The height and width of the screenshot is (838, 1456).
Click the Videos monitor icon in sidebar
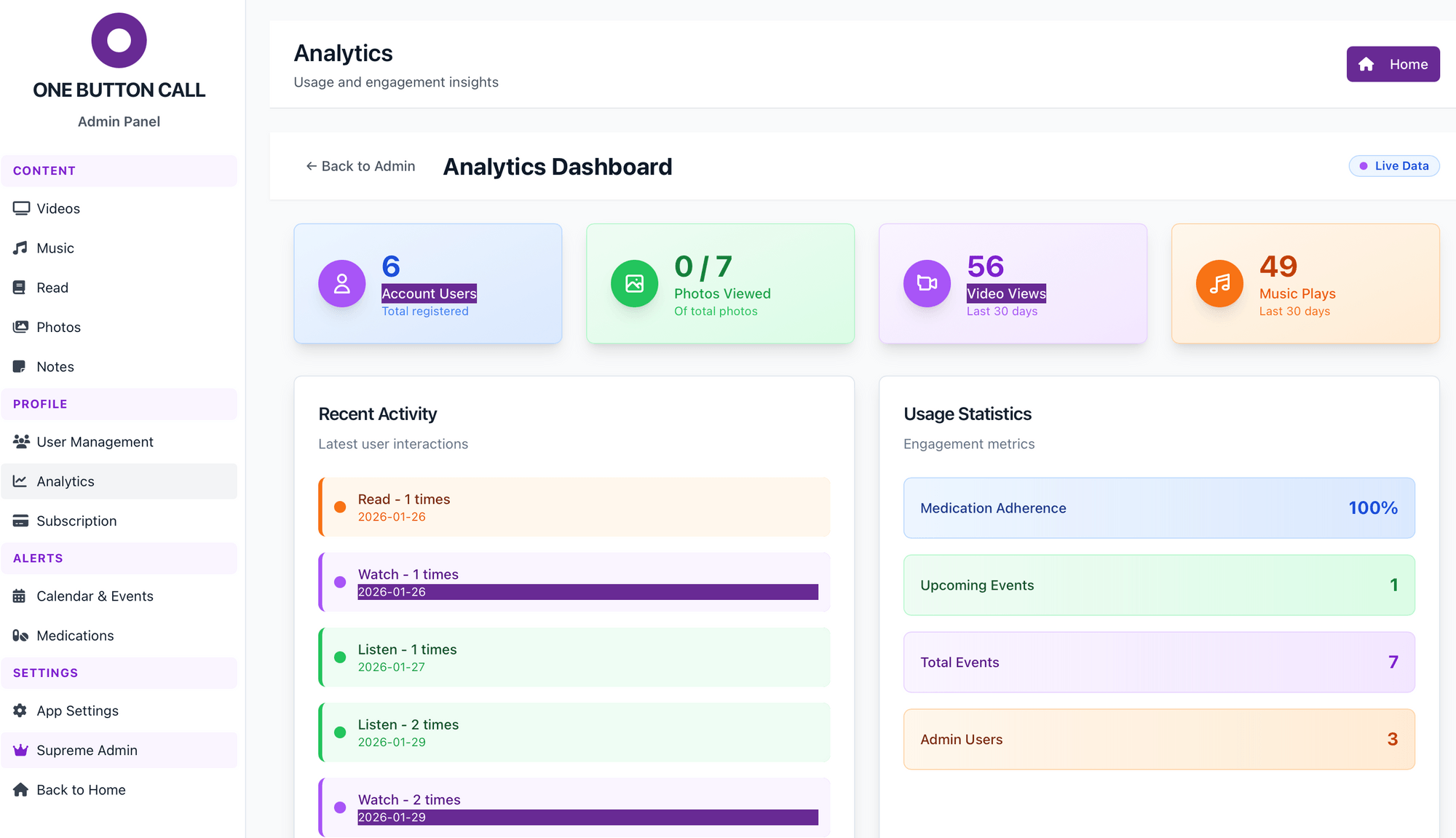(x=21, y=208)
